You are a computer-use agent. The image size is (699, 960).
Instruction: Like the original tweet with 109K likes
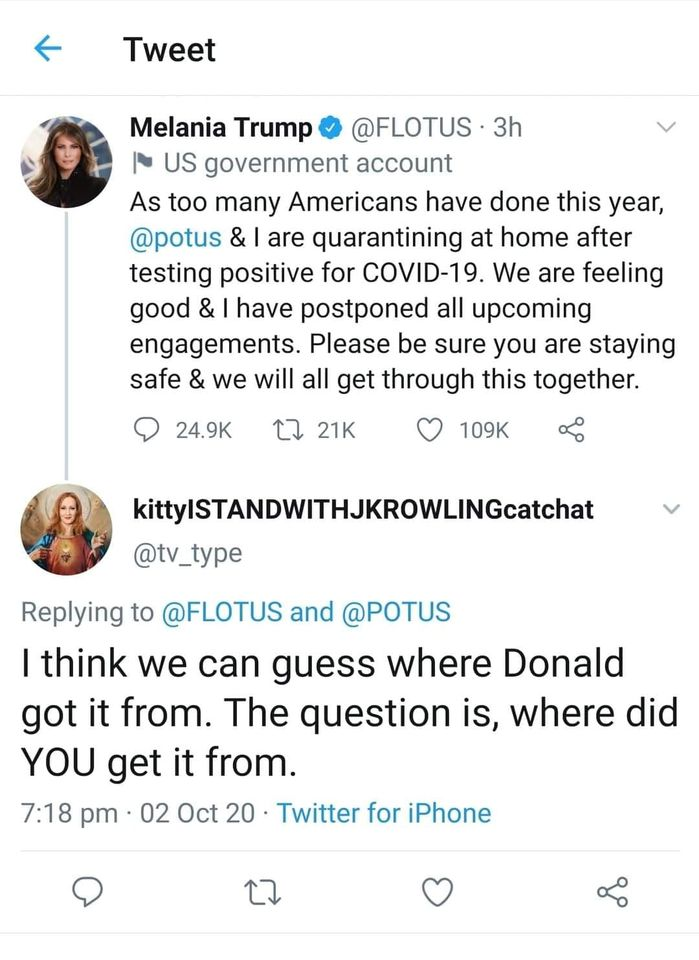(x=430, y=430)
